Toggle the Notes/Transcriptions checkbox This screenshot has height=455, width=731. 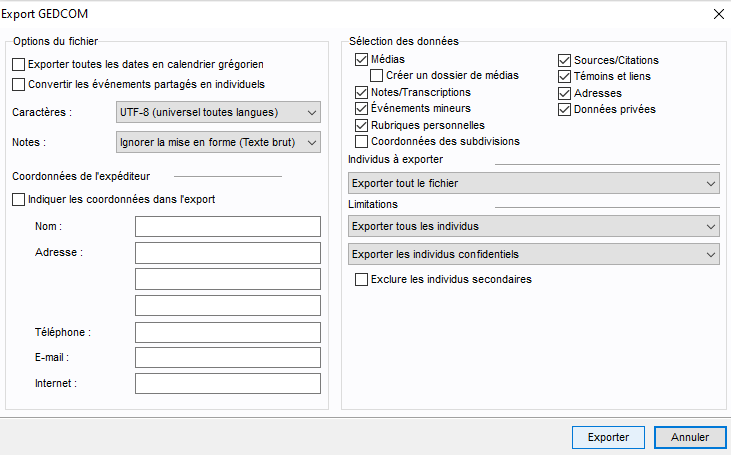pos(362,92)
